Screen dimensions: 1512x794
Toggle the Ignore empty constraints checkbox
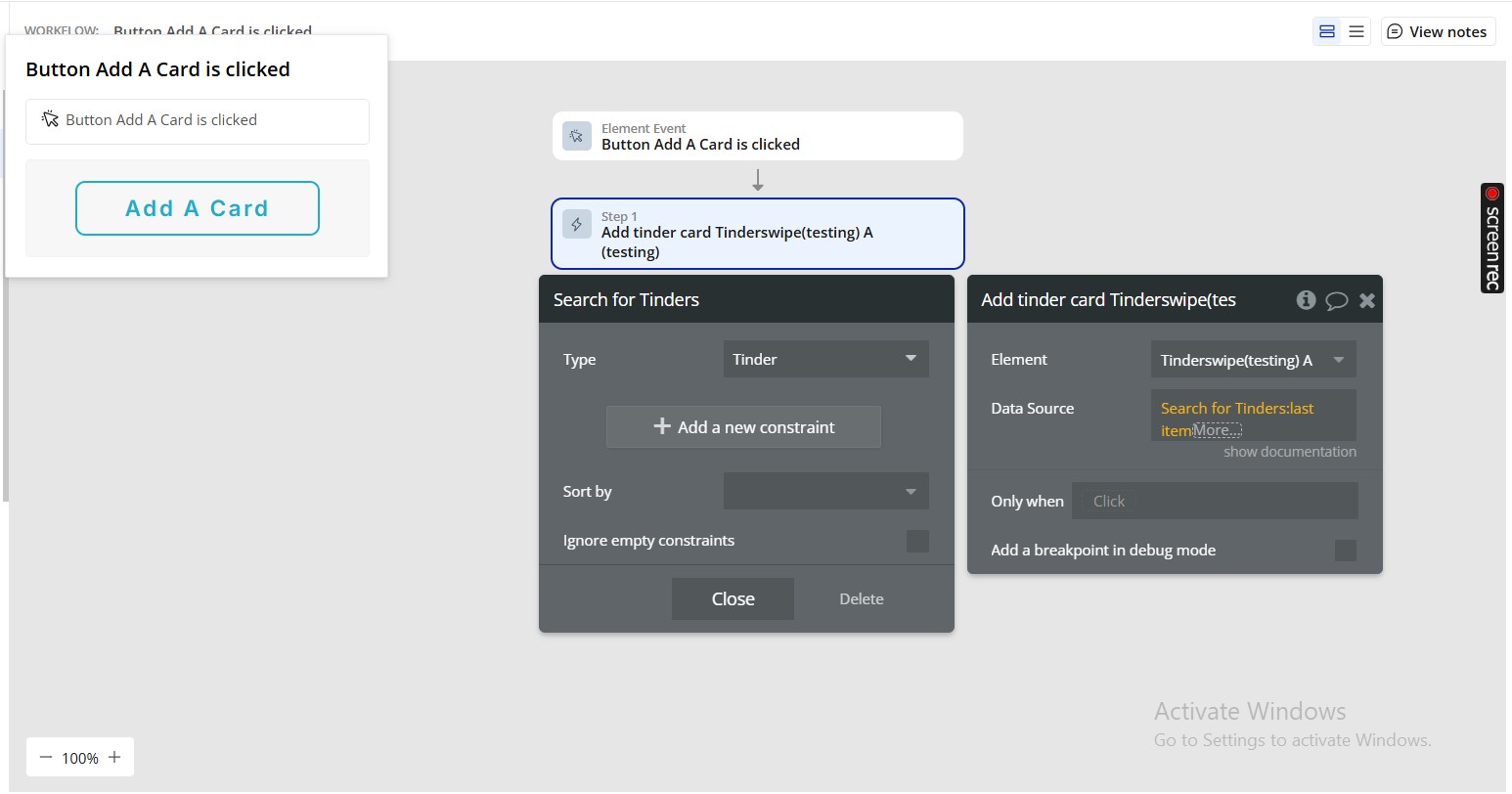pos(917,541)
